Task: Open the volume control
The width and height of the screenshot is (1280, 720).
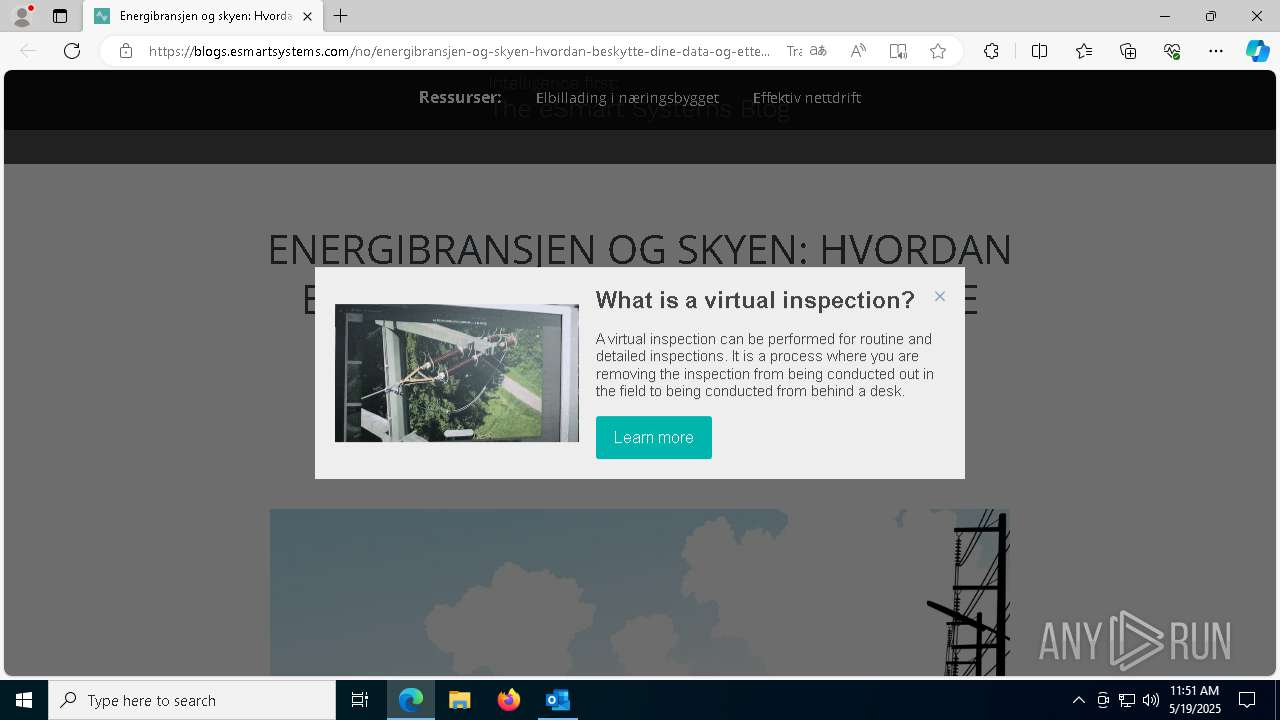Action: tap(1150, 700)
